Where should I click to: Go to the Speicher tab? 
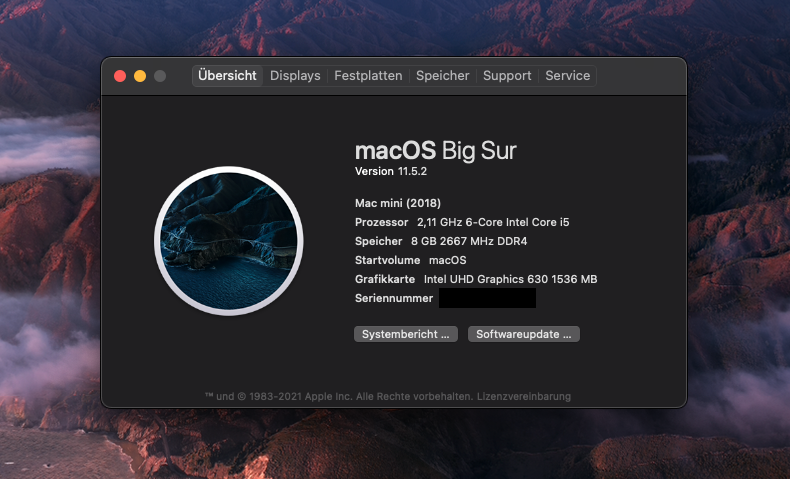[442, 76]
